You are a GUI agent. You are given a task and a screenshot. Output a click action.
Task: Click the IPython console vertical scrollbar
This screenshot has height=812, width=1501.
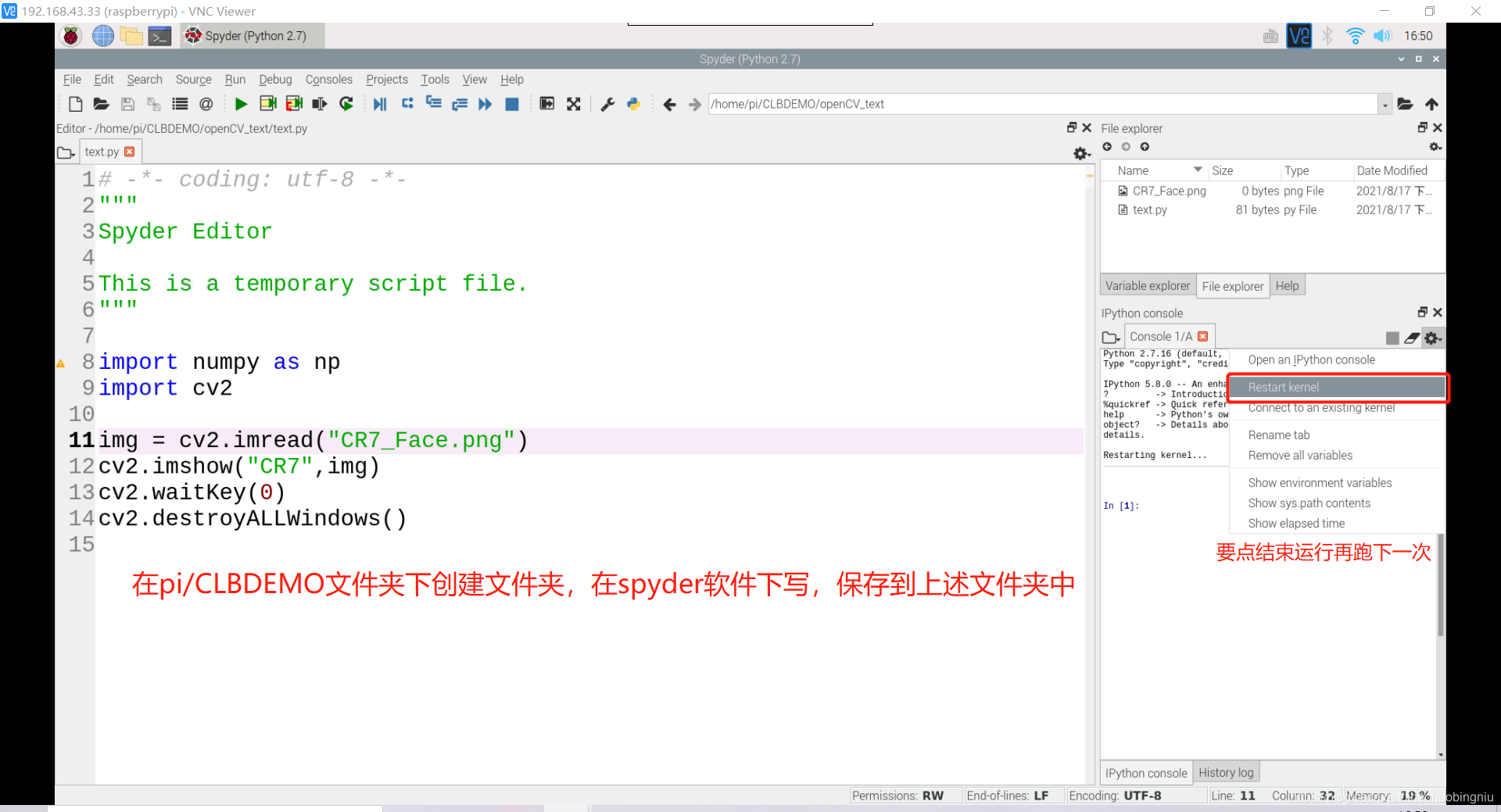point(1440,585)
